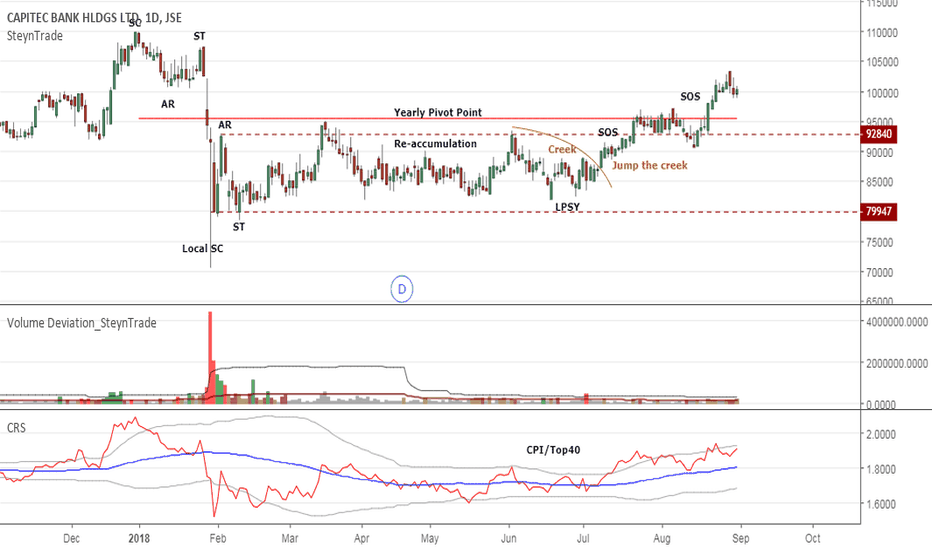This screenshot has height=550, width=932.
Task: Click 110000 on the price axis
Action: (882, 33)
